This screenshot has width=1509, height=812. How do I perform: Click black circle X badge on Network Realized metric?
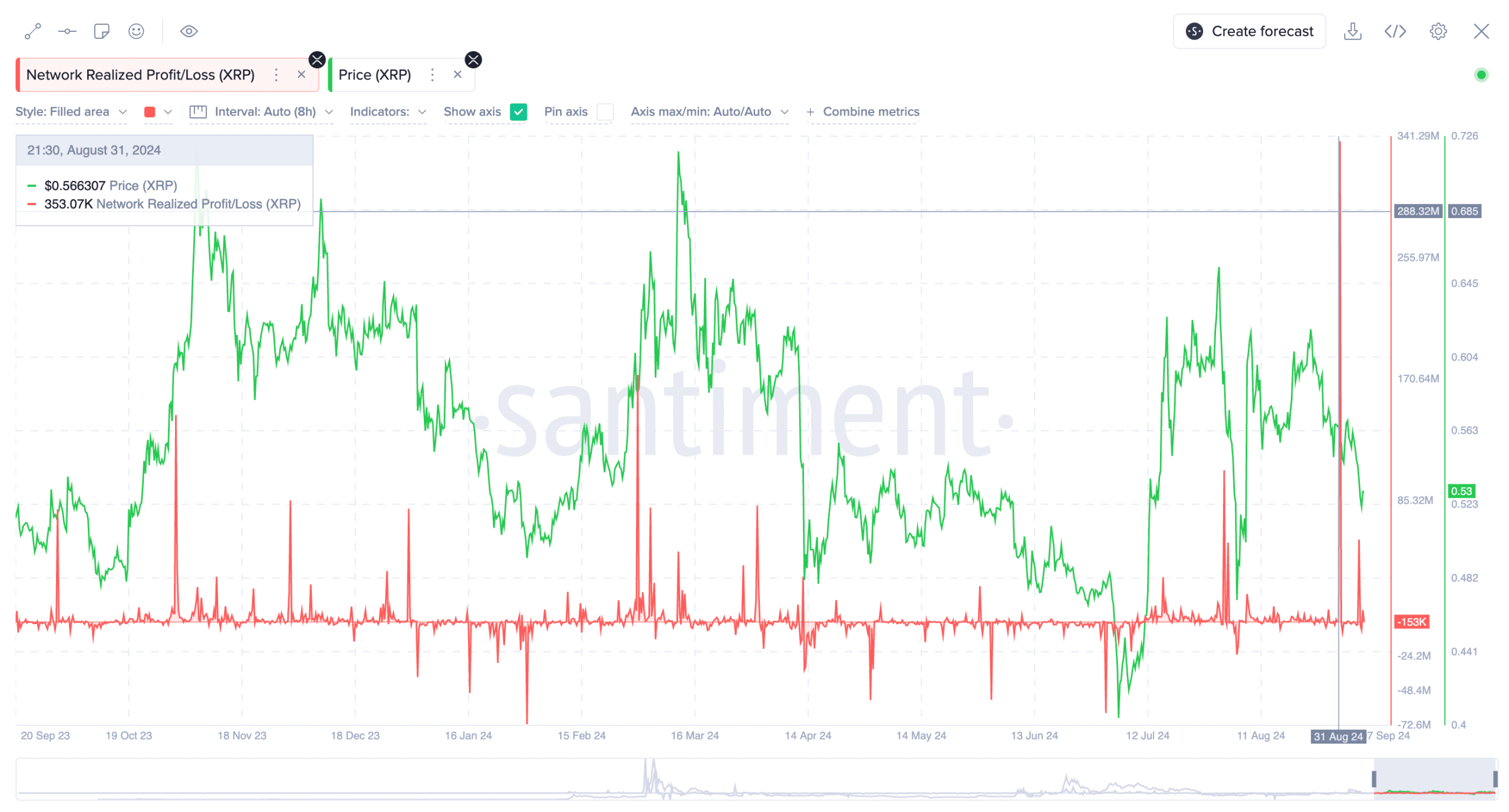(x=317, y=60)
